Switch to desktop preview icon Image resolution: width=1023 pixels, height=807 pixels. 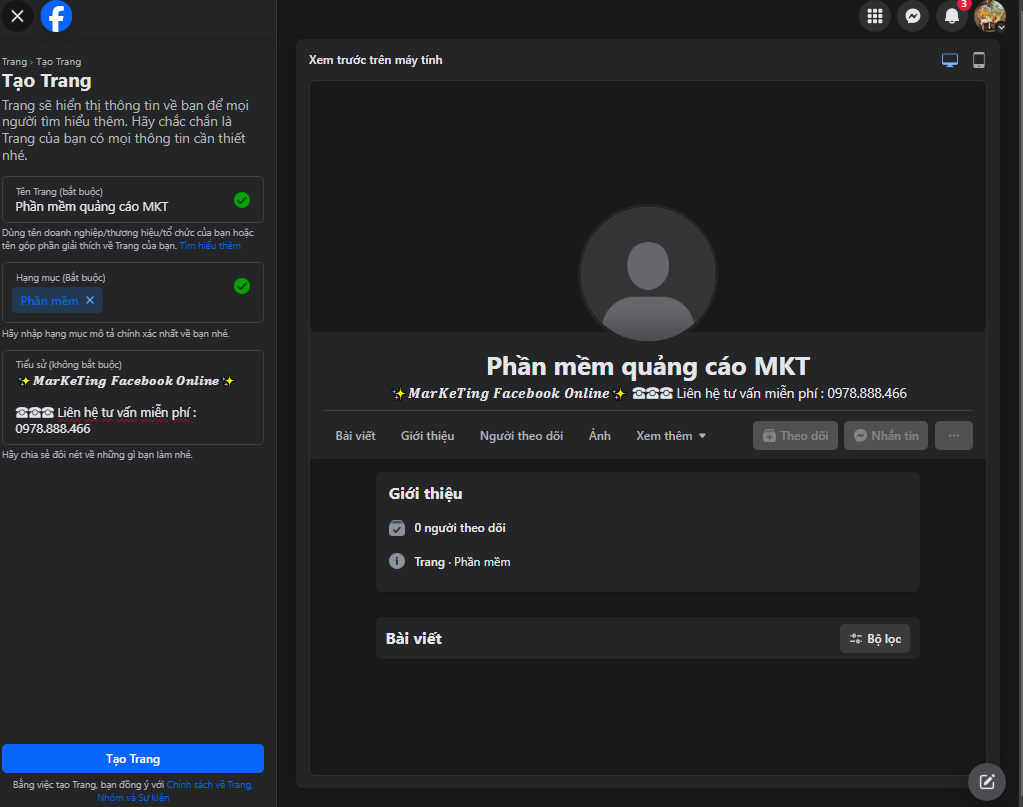pyautogui.click(x=950, y=60)
